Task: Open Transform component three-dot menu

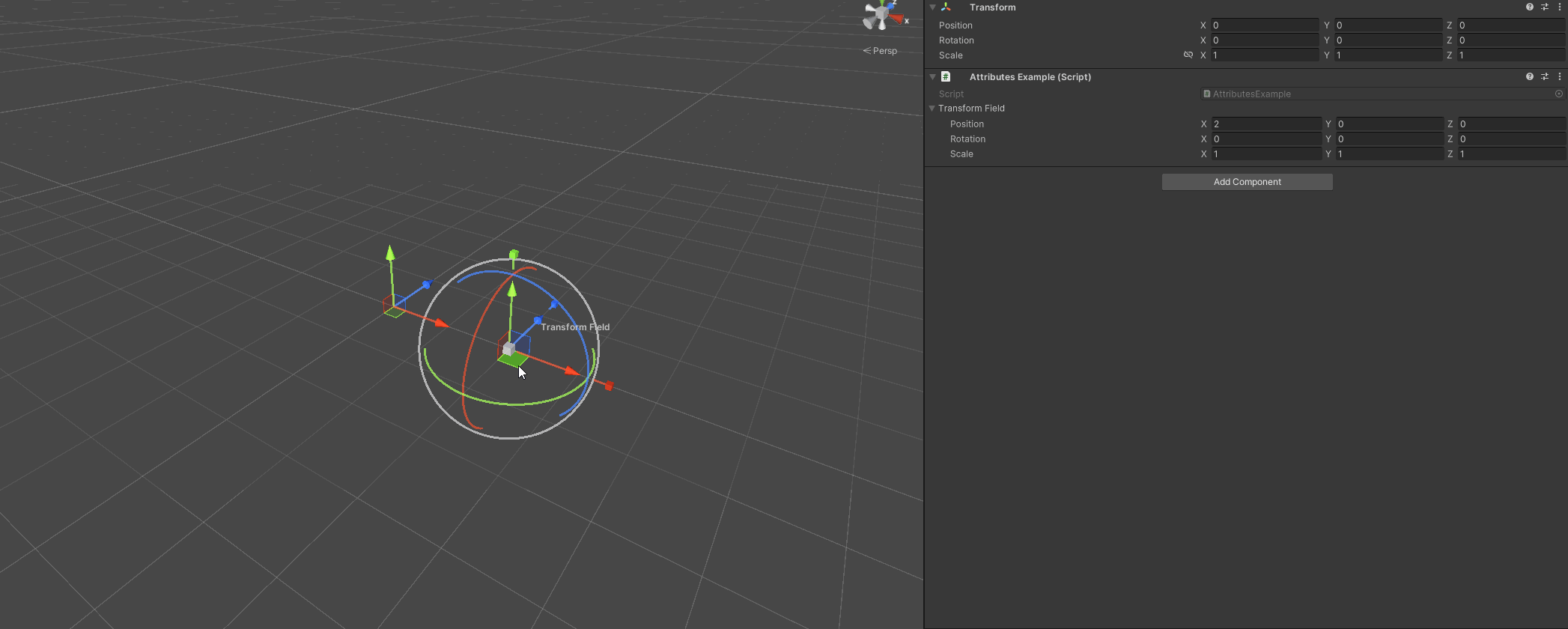Action: click(x=1560, y=7)
